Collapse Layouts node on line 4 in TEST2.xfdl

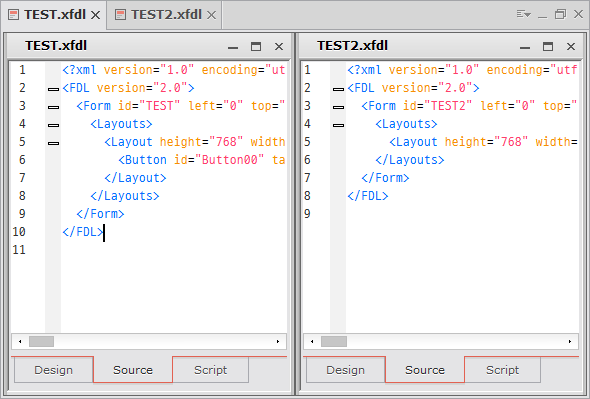pos(338,125)
